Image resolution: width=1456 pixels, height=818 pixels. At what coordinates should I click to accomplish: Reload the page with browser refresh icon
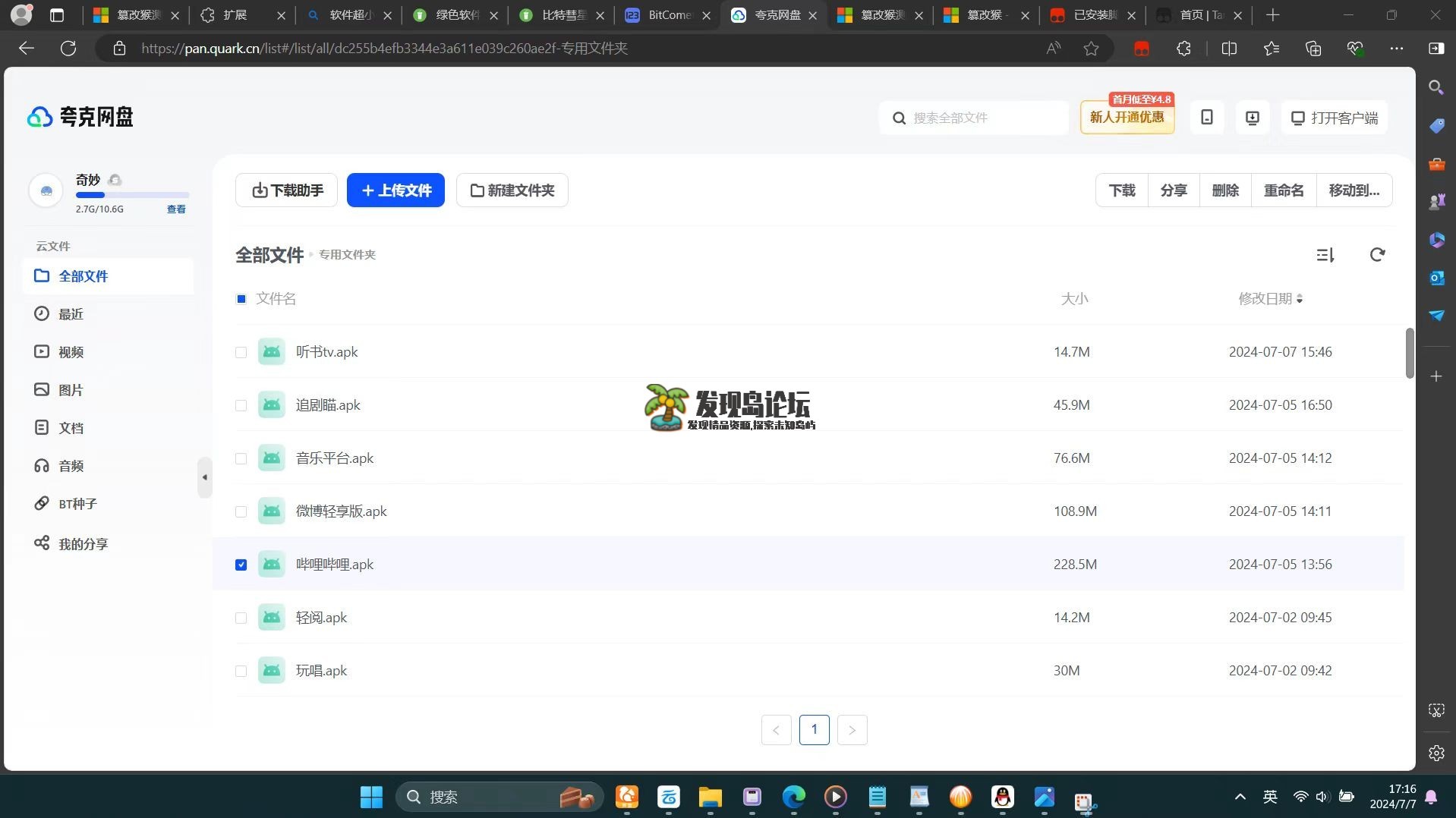click(68, 49)
